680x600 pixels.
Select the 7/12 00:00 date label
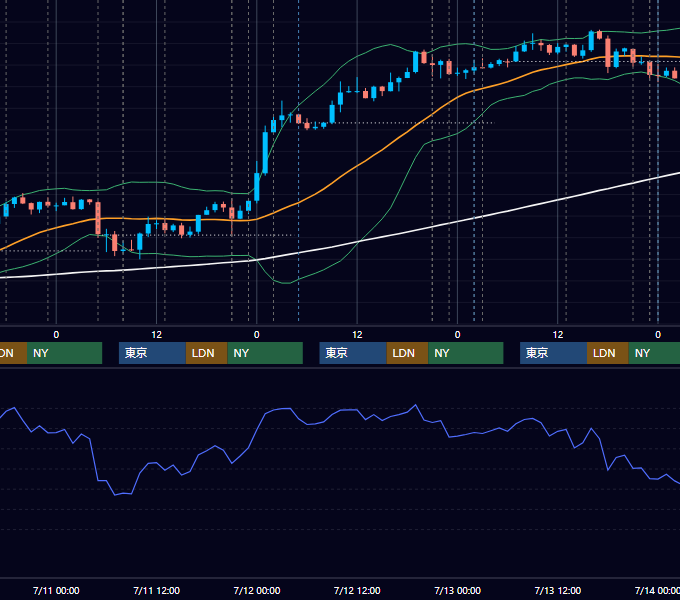[257, 590]
